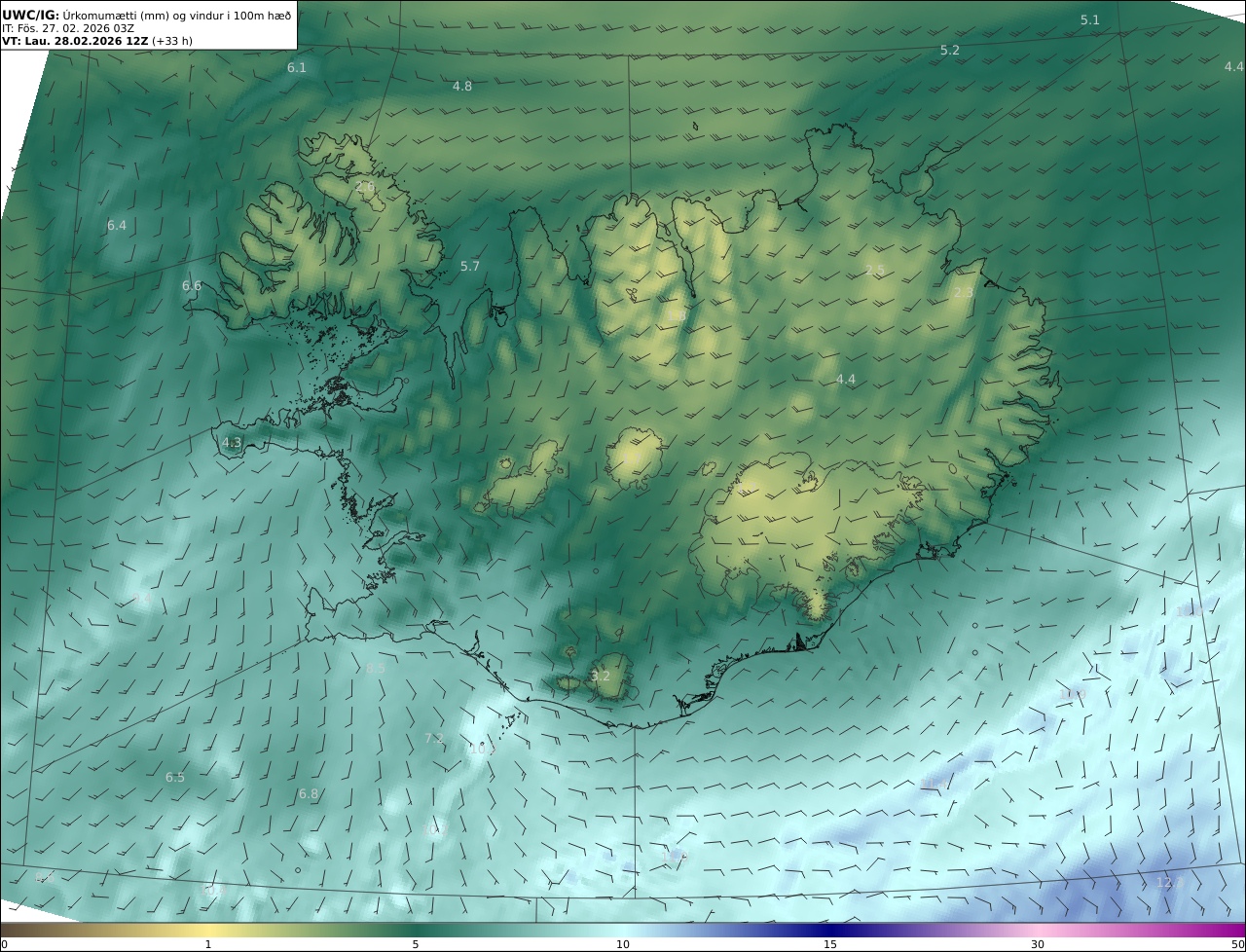The image size is (1246, 952).
Task: Click the map value 6.6
Action: [x=192, y=286]
